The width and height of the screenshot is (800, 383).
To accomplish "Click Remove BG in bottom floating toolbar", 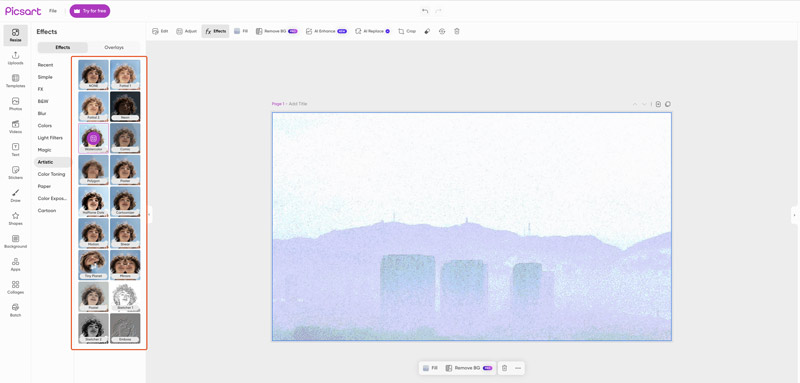I will [468, 368].
